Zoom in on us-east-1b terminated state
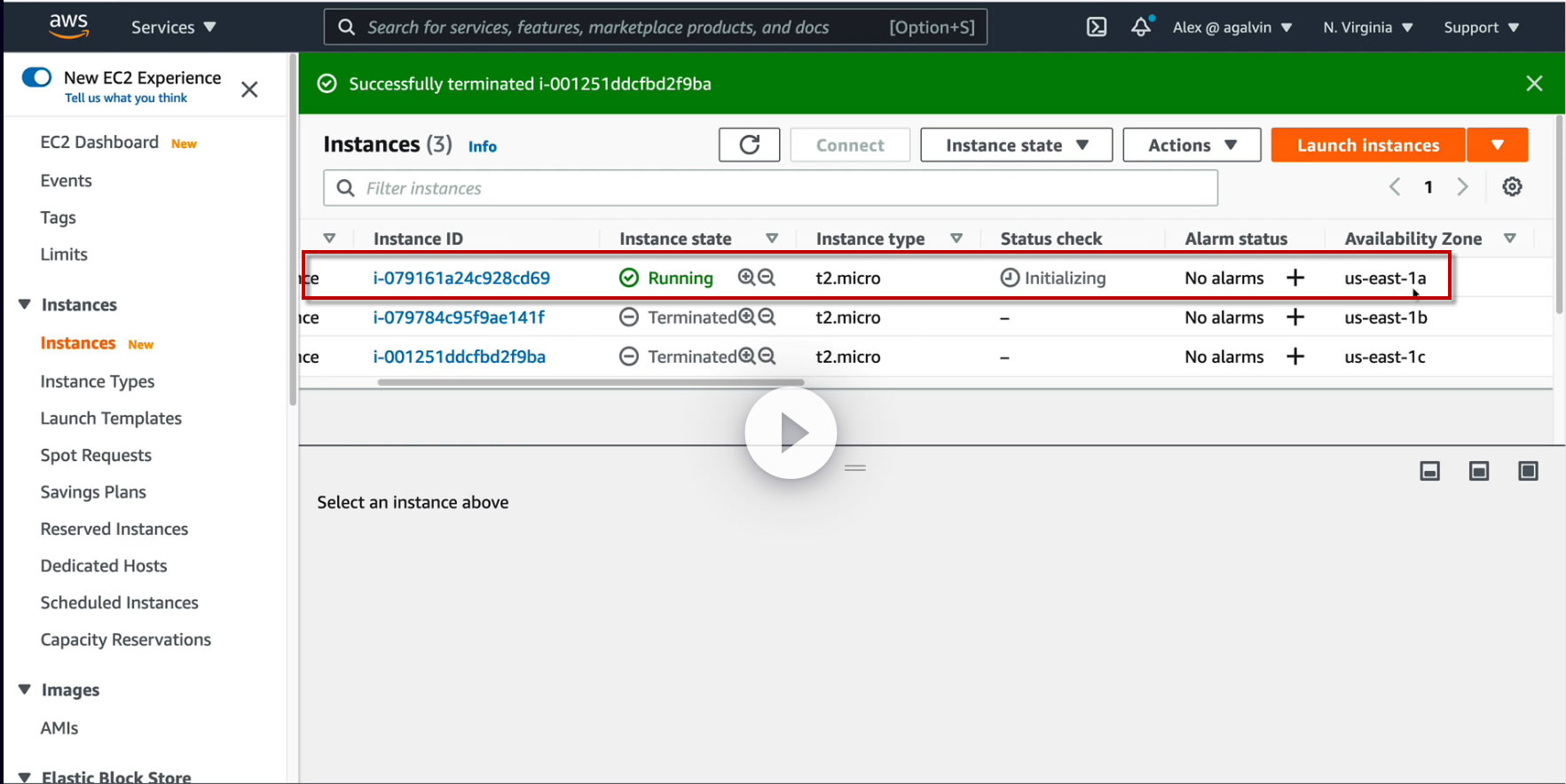The image size is (1566, 784). (x=747, y=317)
